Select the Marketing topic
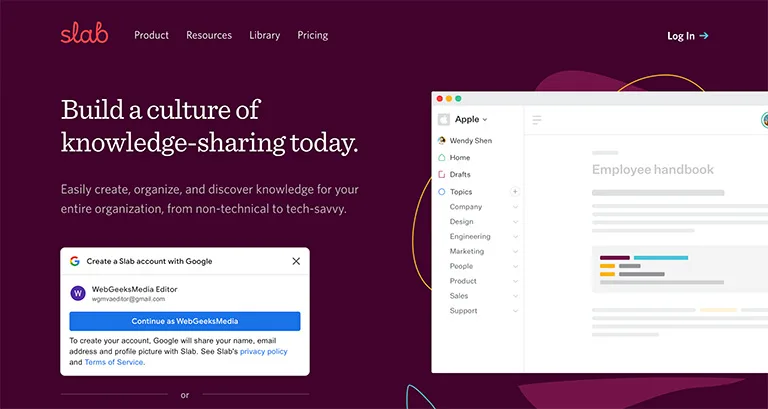The width and height of the screenshot is (768, 409). pos(467,251)
